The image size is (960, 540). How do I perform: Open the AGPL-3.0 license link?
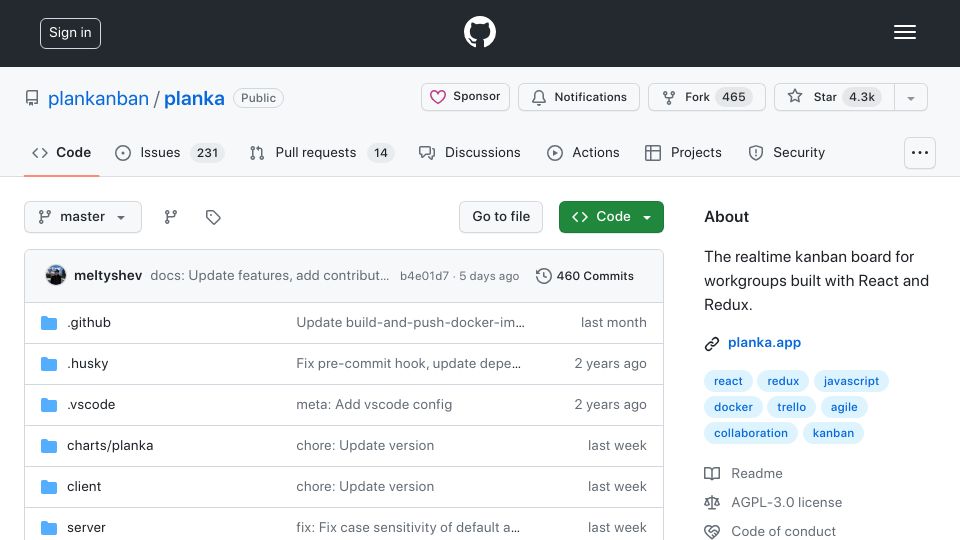(787, 502)
